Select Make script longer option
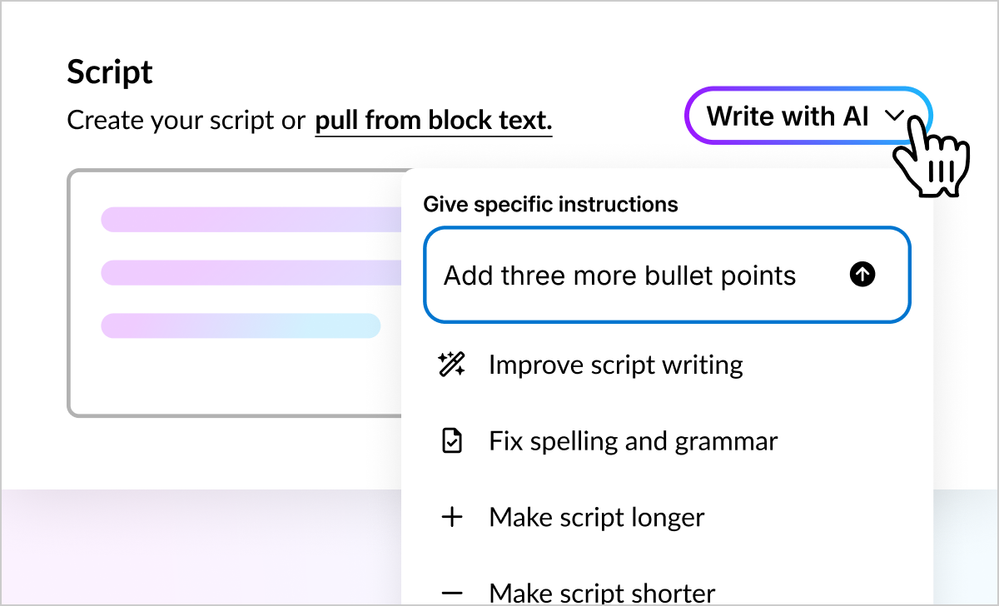Screen dimensions: 999x606 pos(596,517)
